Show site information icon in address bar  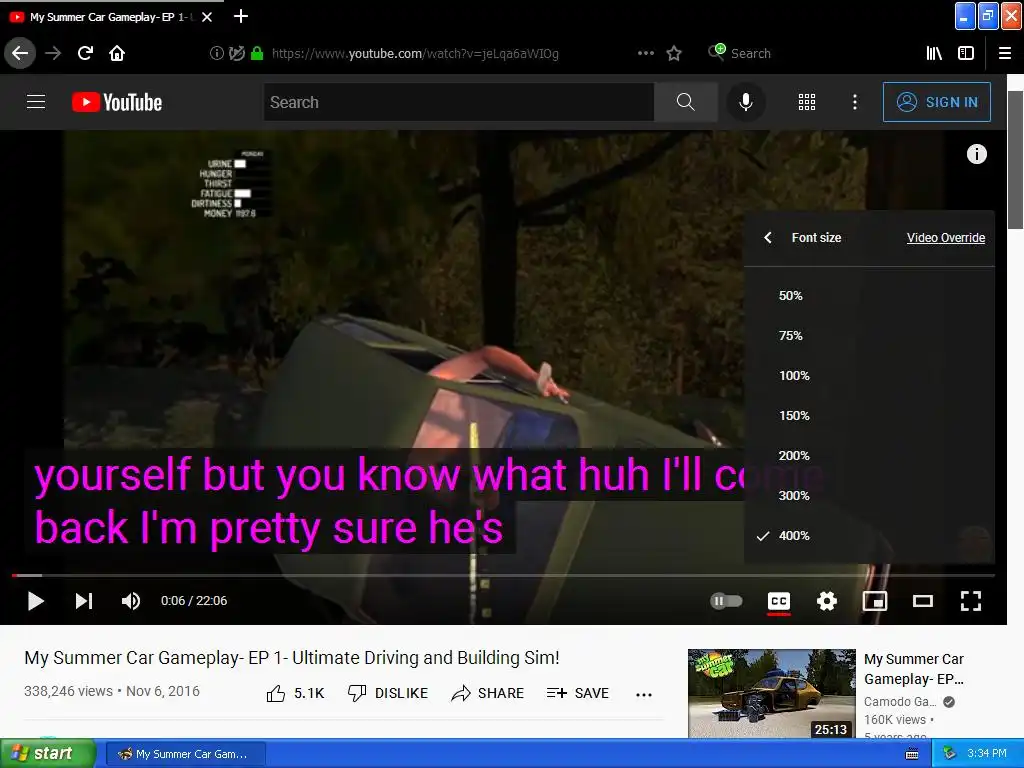[x=216, y=53]
